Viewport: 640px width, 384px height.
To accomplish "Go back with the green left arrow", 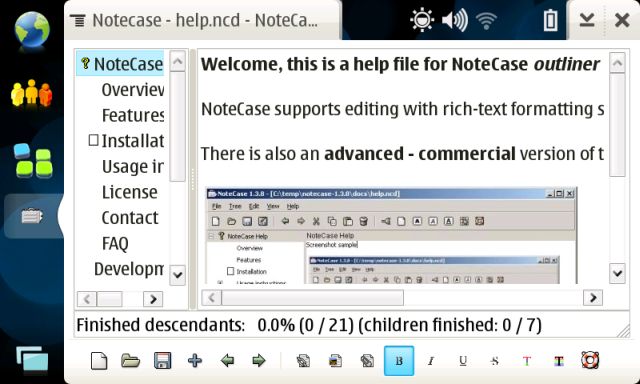I will pyautogui.click(x=227, y=361).
